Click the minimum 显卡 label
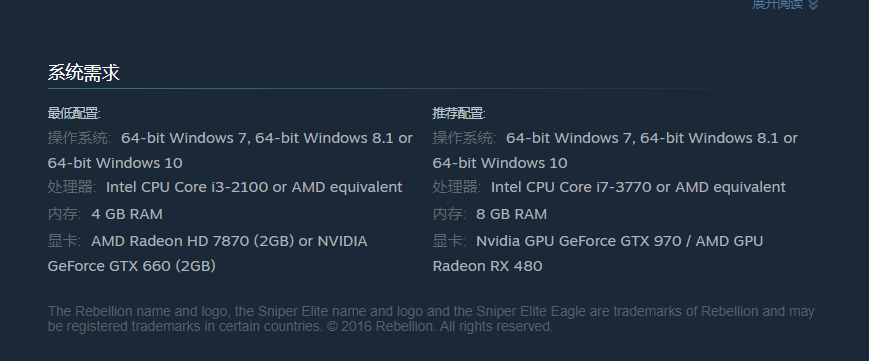Viewport: 869px width, 361px height. click(x=64, y=241)
